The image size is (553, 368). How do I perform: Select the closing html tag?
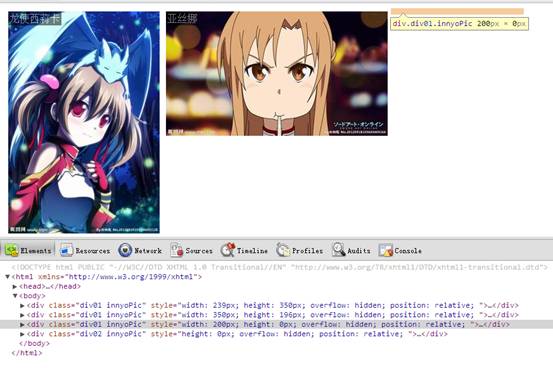[27, 353]
